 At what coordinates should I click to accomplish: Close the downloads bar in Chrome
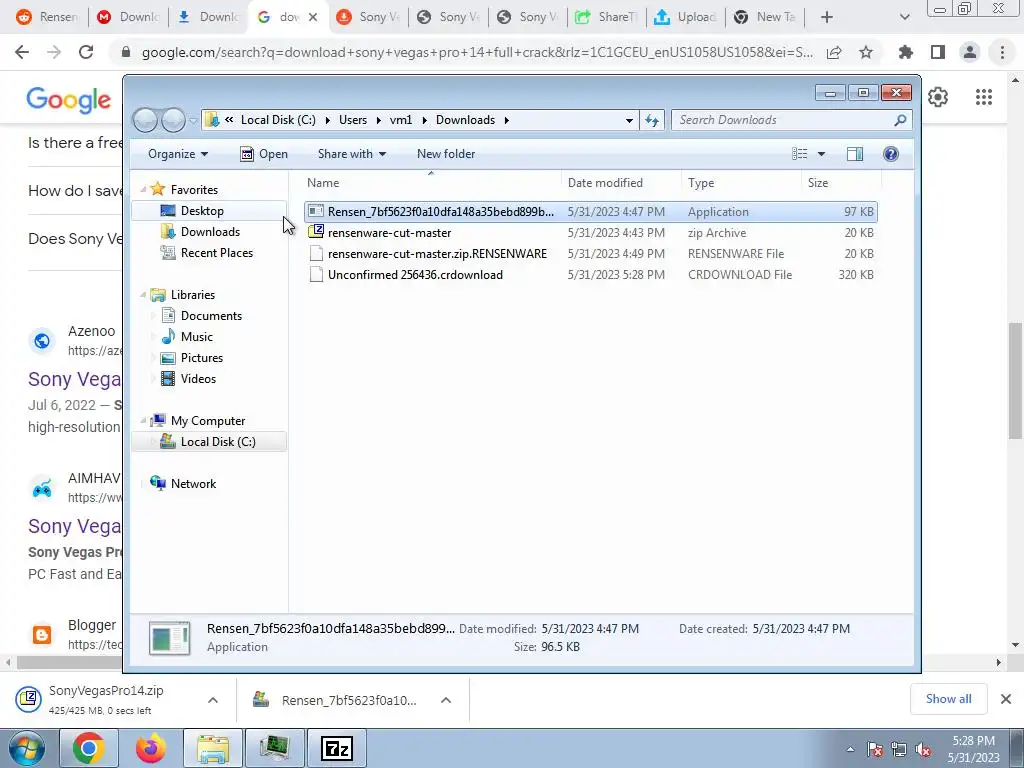coord(1006,699)
